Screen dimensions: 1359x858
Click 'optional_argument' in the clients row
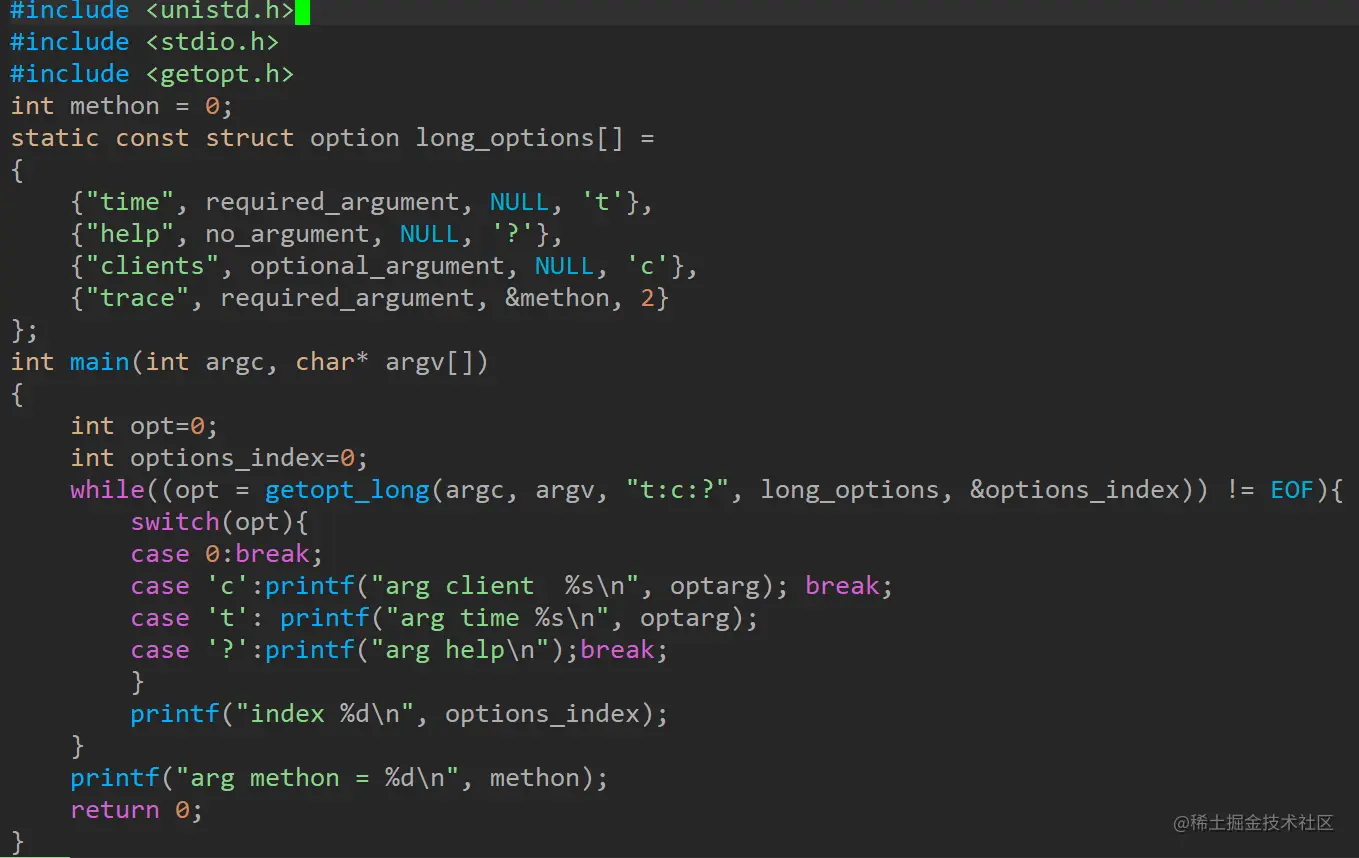point(377,266)
